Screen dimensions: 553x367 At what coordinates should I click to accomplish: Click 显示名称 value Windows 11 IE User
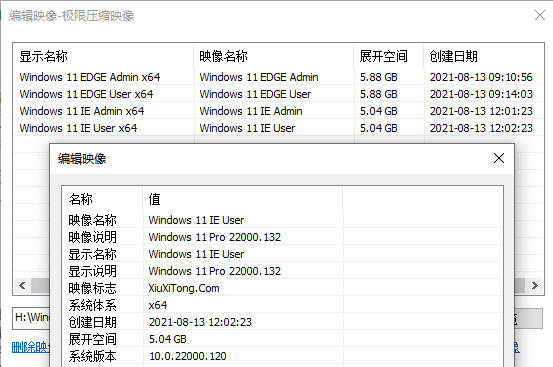tap(196, 254)
